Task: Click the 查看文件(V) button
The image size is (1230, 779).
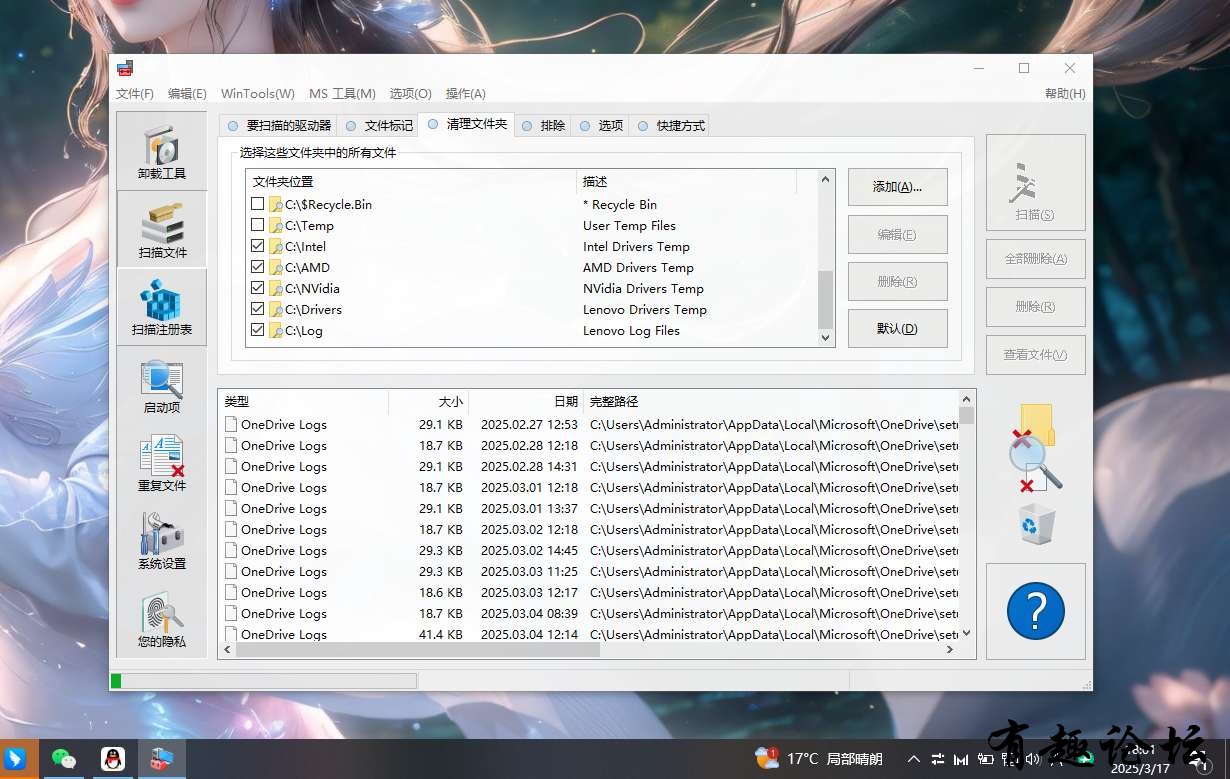Action: click(1035, 355)
